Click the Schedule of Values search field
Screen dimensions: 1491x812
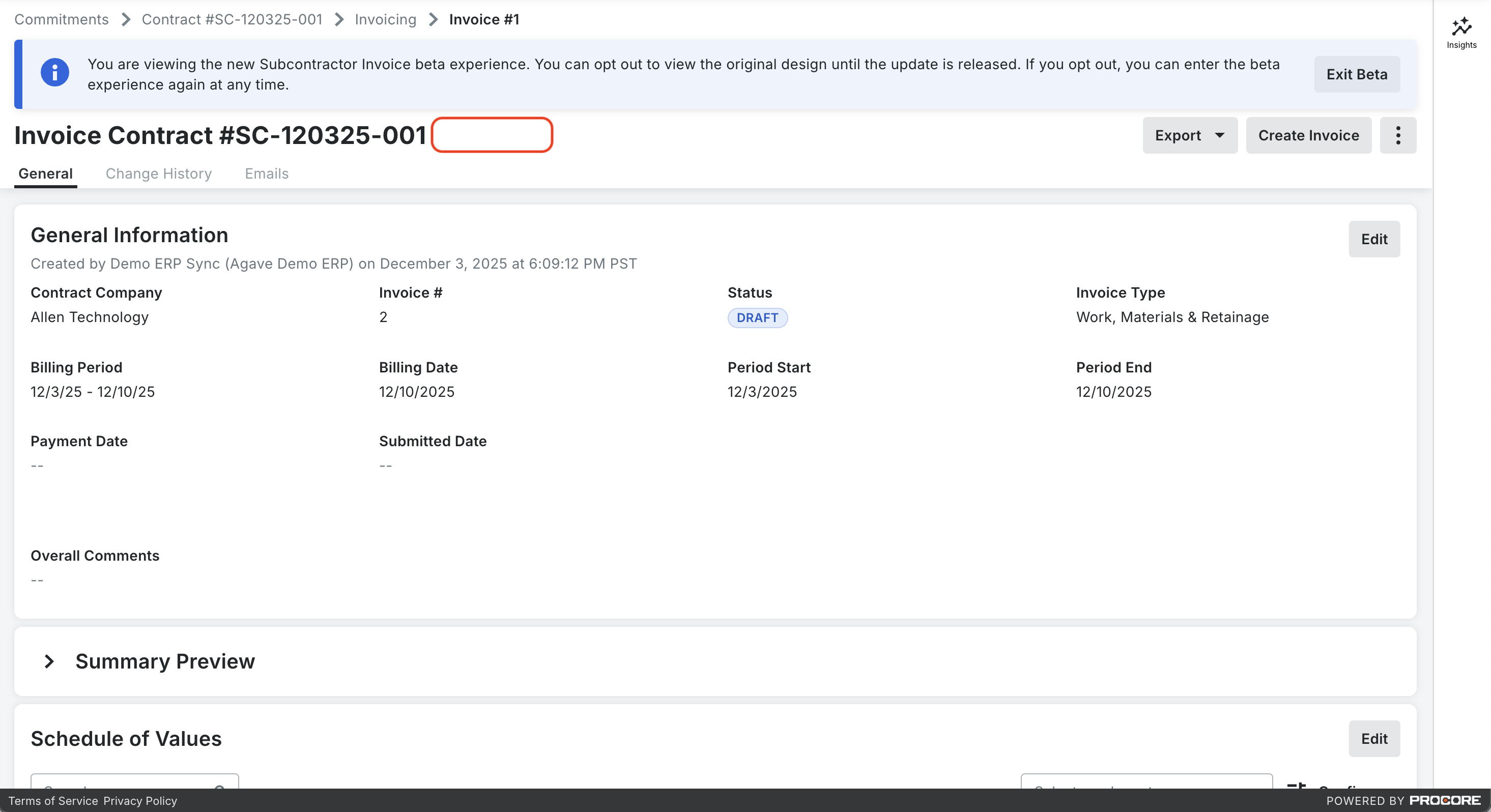point(127,782)
